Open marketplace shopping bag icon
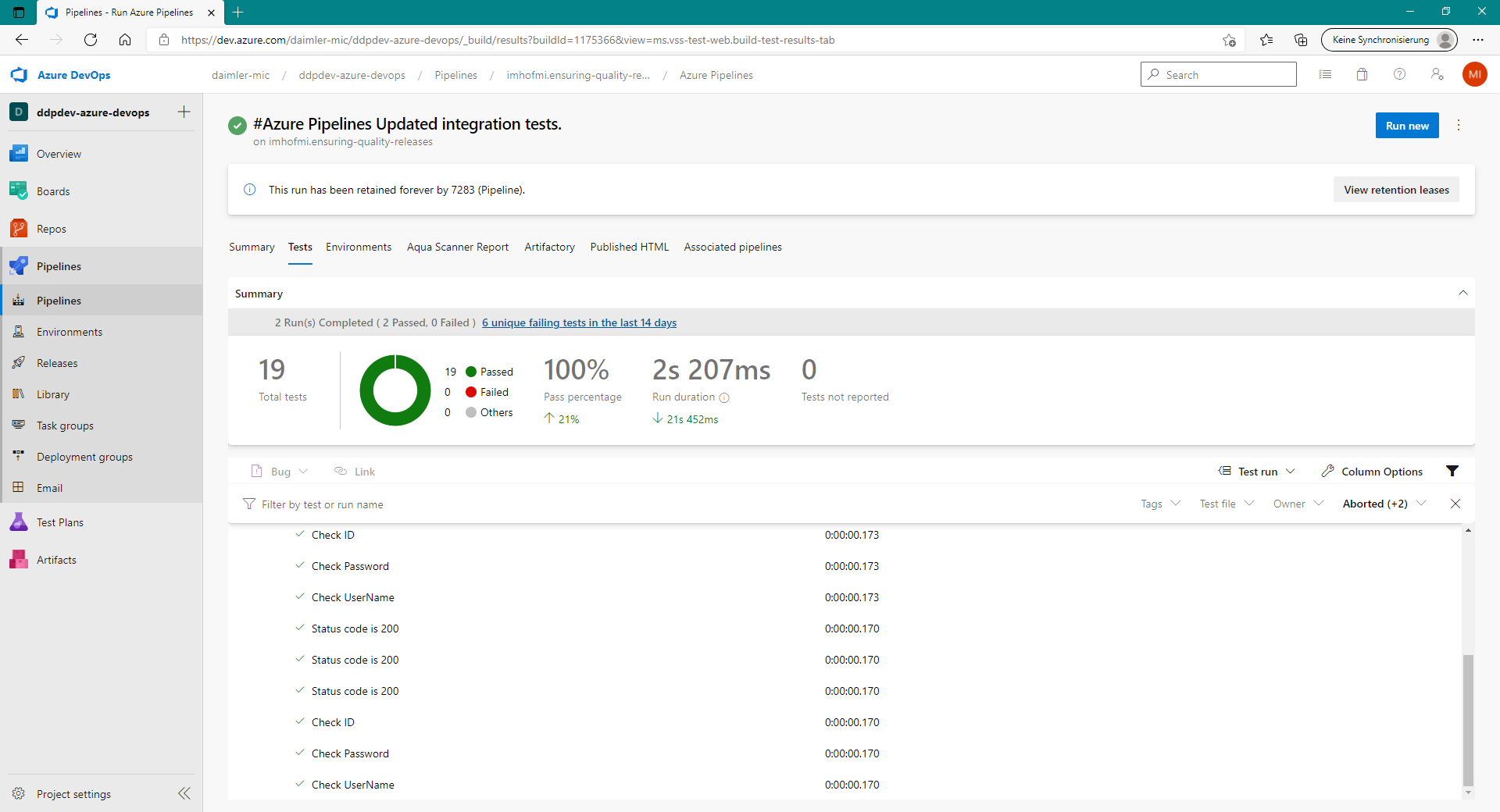The height and width of the screenshot is (812, 1500). (x=1362, y=74)
